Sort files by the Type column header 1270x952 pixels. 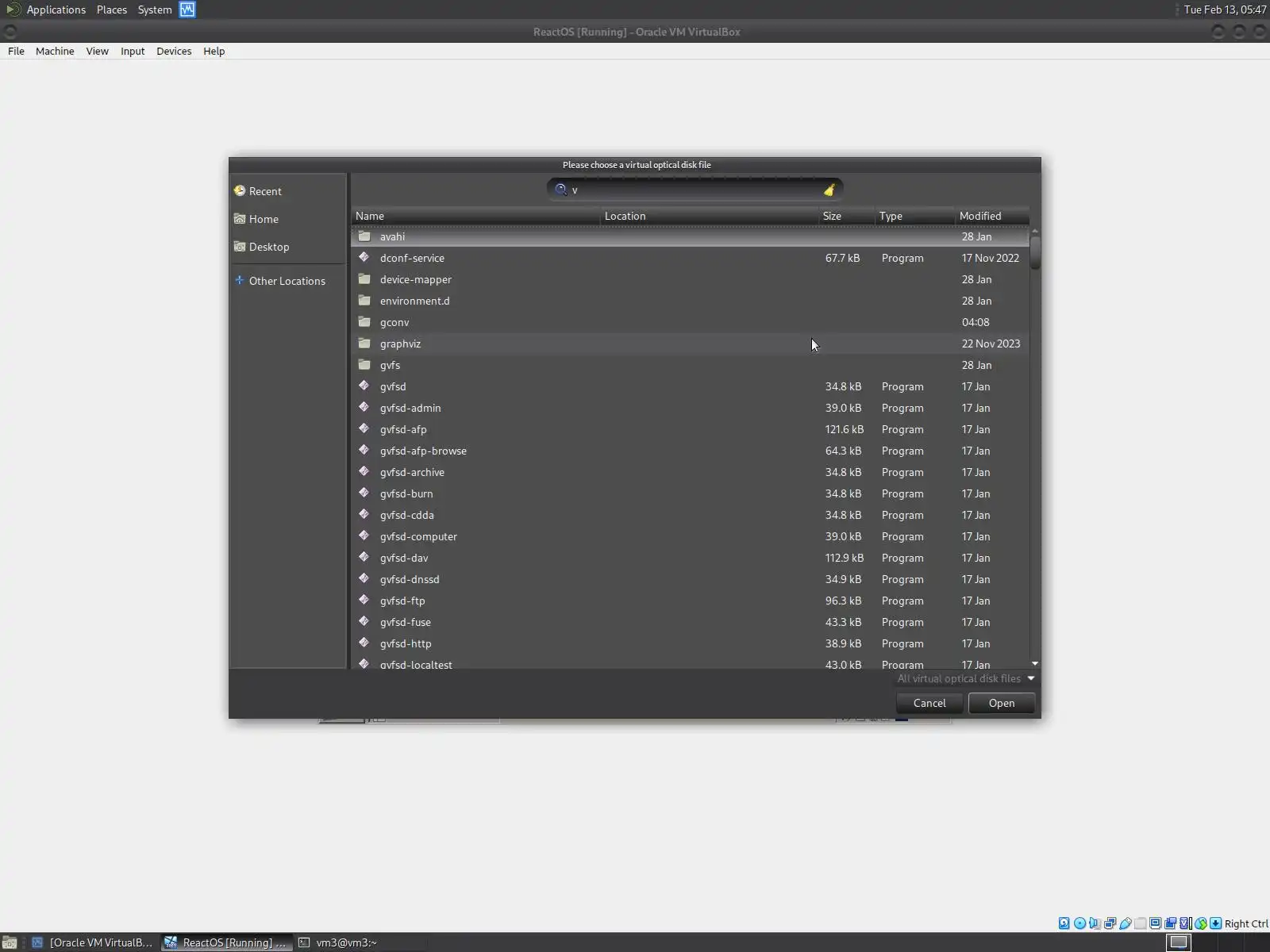(915, 216)
